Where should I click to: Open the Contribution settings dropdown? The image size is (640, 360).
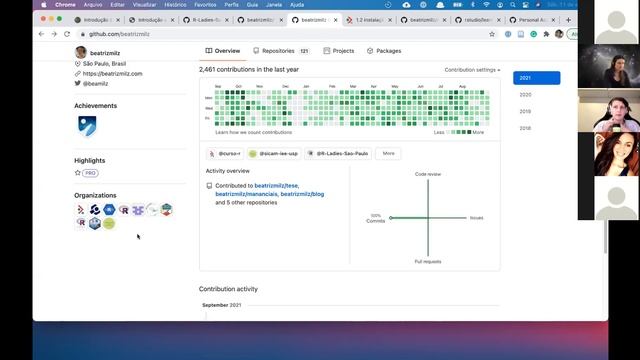[x=472, y=70]
